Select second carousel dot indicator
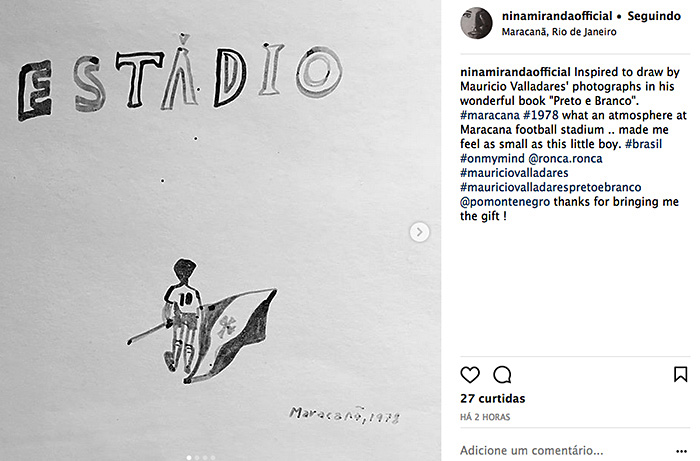 [x=197, y=457]
